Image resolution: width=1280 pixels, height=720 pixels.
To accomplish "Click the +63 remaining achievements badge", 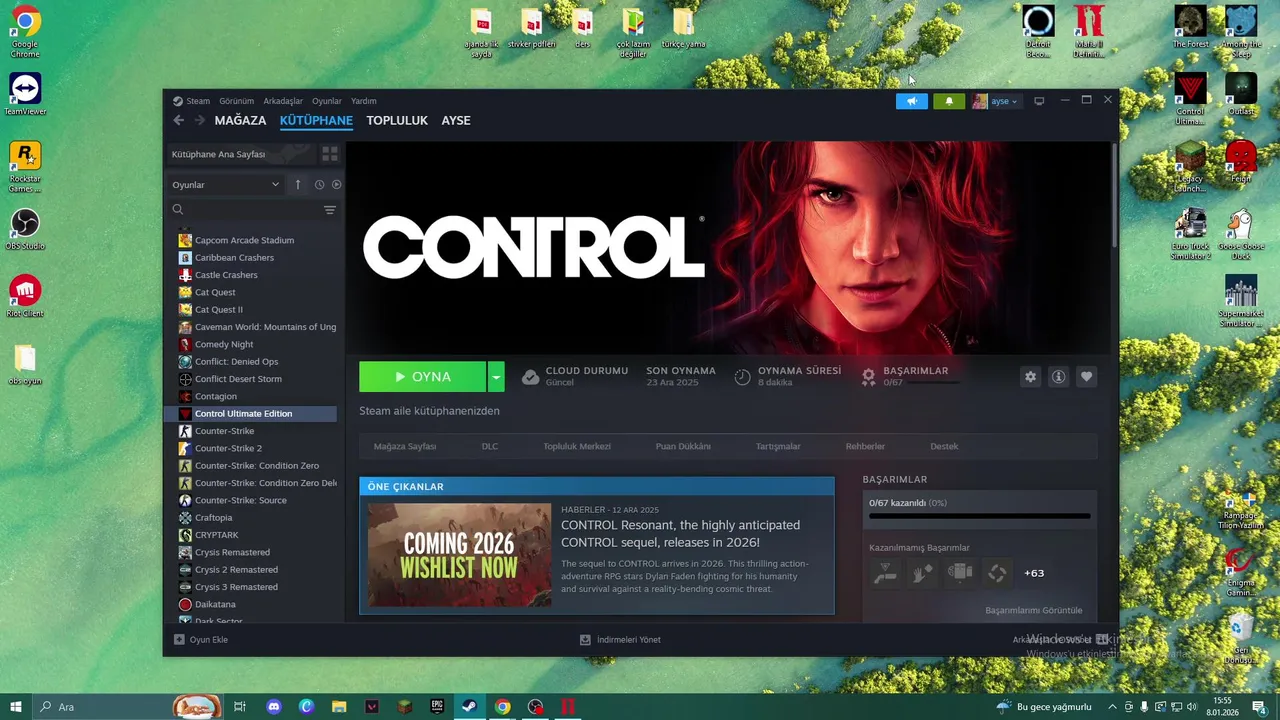I will (x=1034, y=573).
